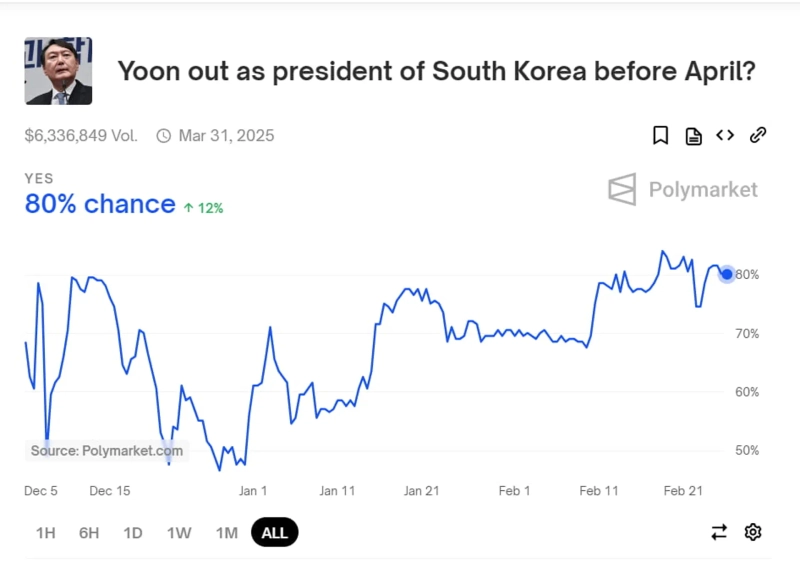The width and height of the screenshot is (800, 573).
Task: Copy market link via chain icon
Action: click(x=758, y=136)
